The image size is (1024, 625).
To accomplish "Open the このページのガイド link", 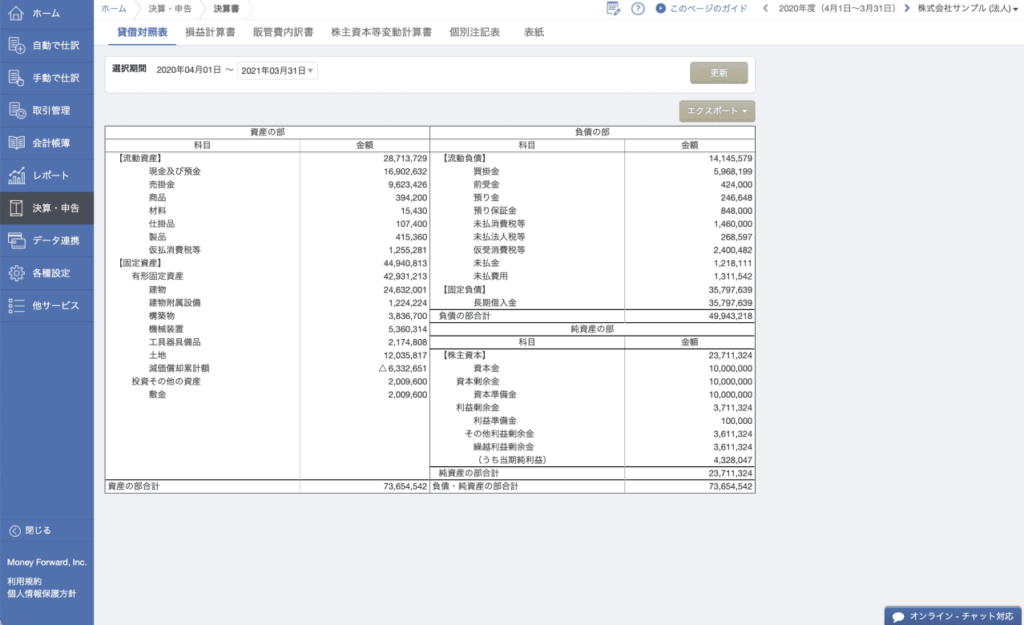I will pos(701,8).
